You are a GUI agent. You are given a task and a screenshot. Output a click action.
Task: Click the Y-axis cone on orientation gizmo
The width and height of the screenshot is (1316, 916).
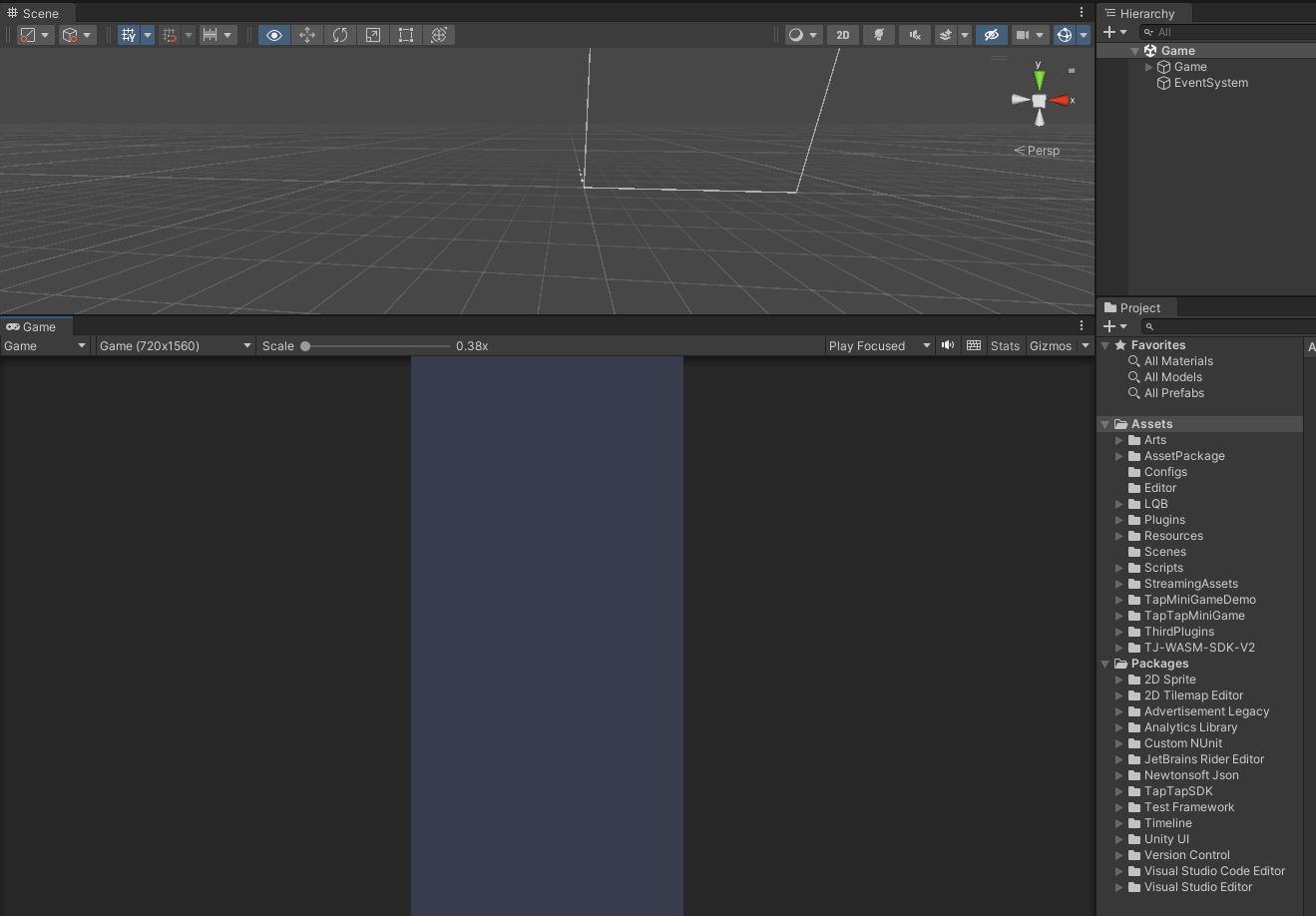point(1040,79)
